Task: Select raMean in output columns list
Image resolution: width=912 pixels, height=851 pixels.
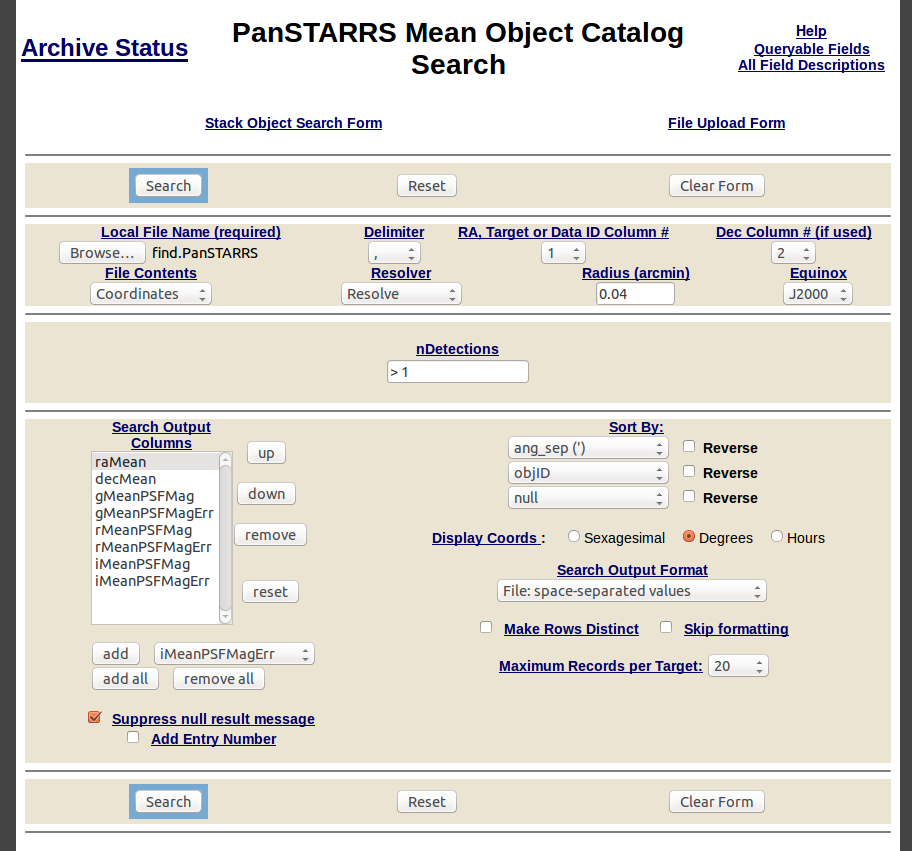Action: pyautogui.click(x=155, y=462)
